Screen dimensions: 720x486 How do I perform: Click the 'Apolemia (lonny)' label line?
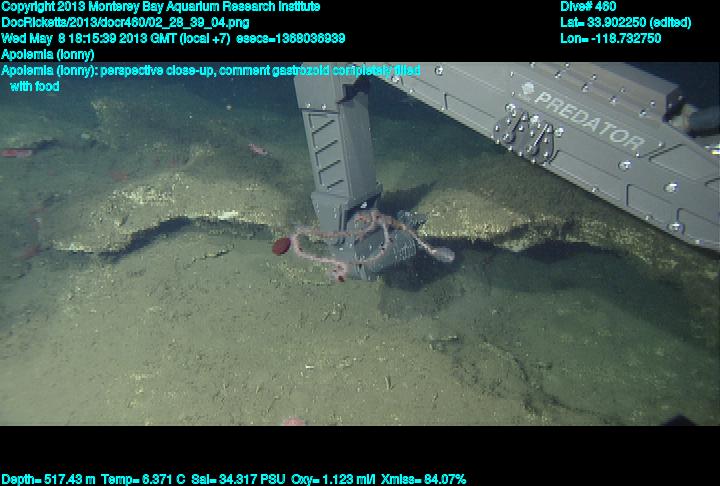48,55
